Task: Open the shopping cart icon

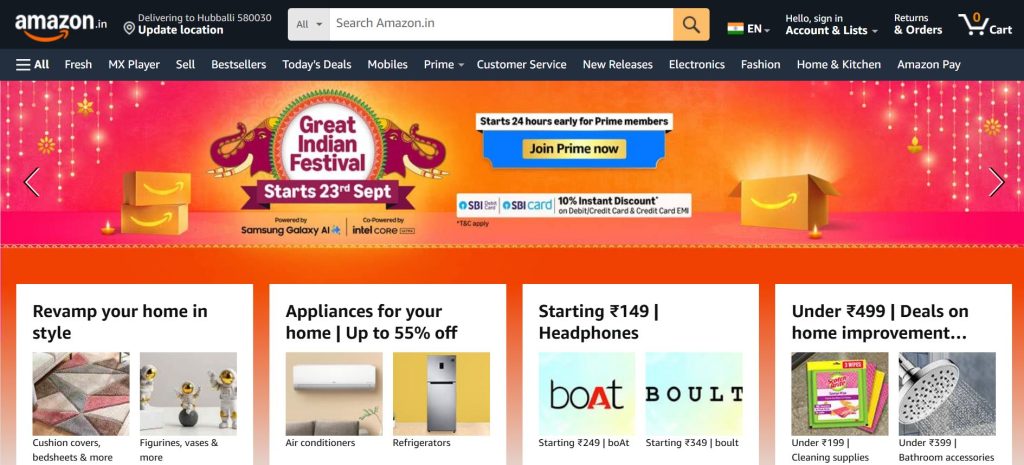Action: click(985, 24)
